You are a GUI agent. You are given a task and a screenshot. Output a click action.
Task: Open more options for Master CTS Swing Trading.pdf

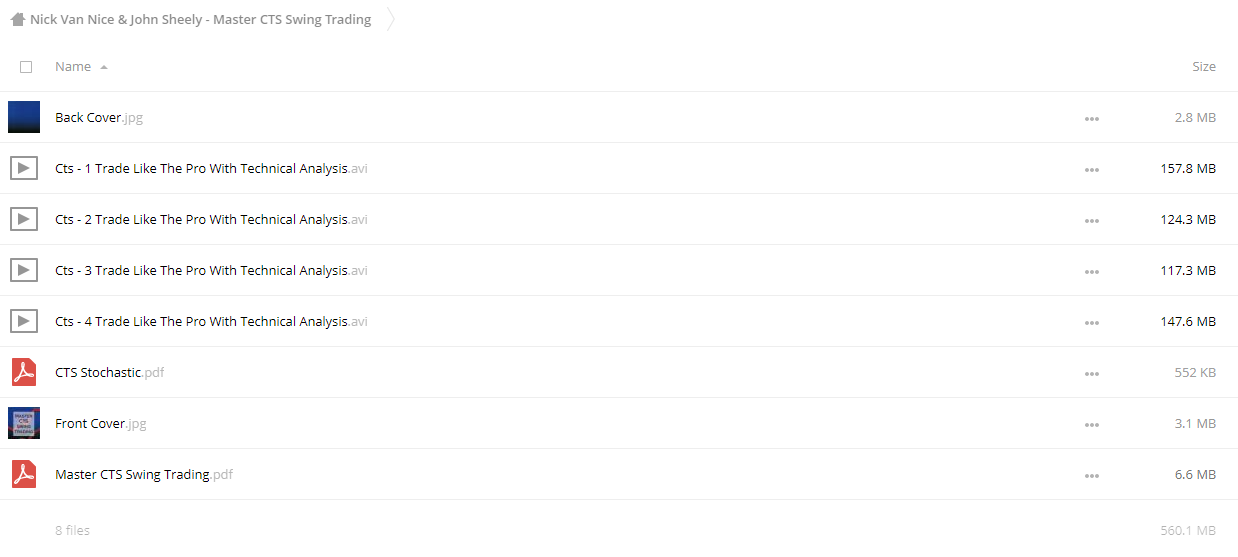click(x=1091, y=475)
